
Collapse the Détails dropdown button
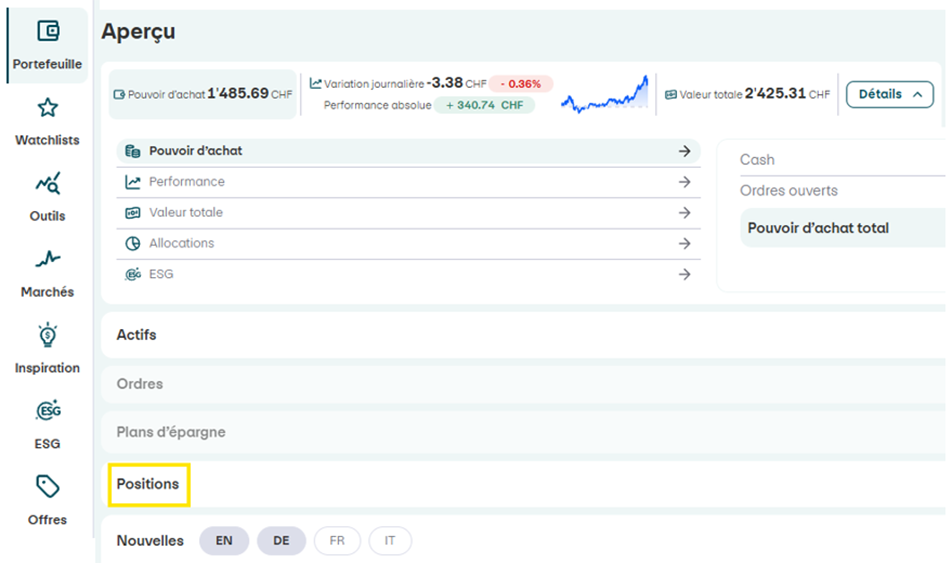click(889, 95)
